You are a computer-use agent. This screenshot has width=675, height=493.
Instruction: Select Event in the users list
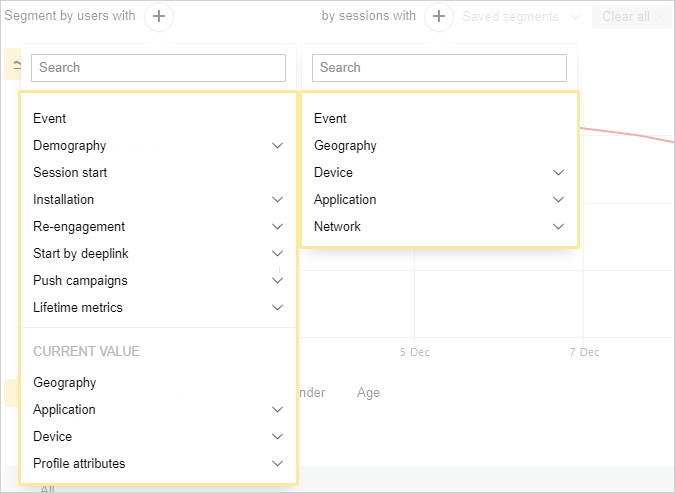point(50,119)
